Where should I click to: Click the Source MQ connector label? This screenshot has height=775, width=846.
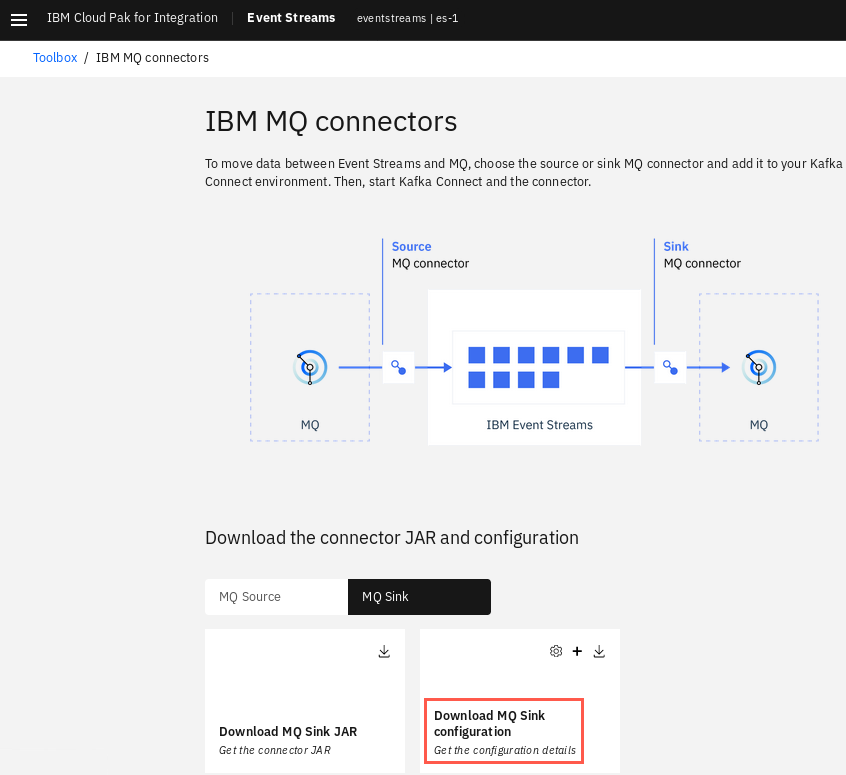(430, 255)
